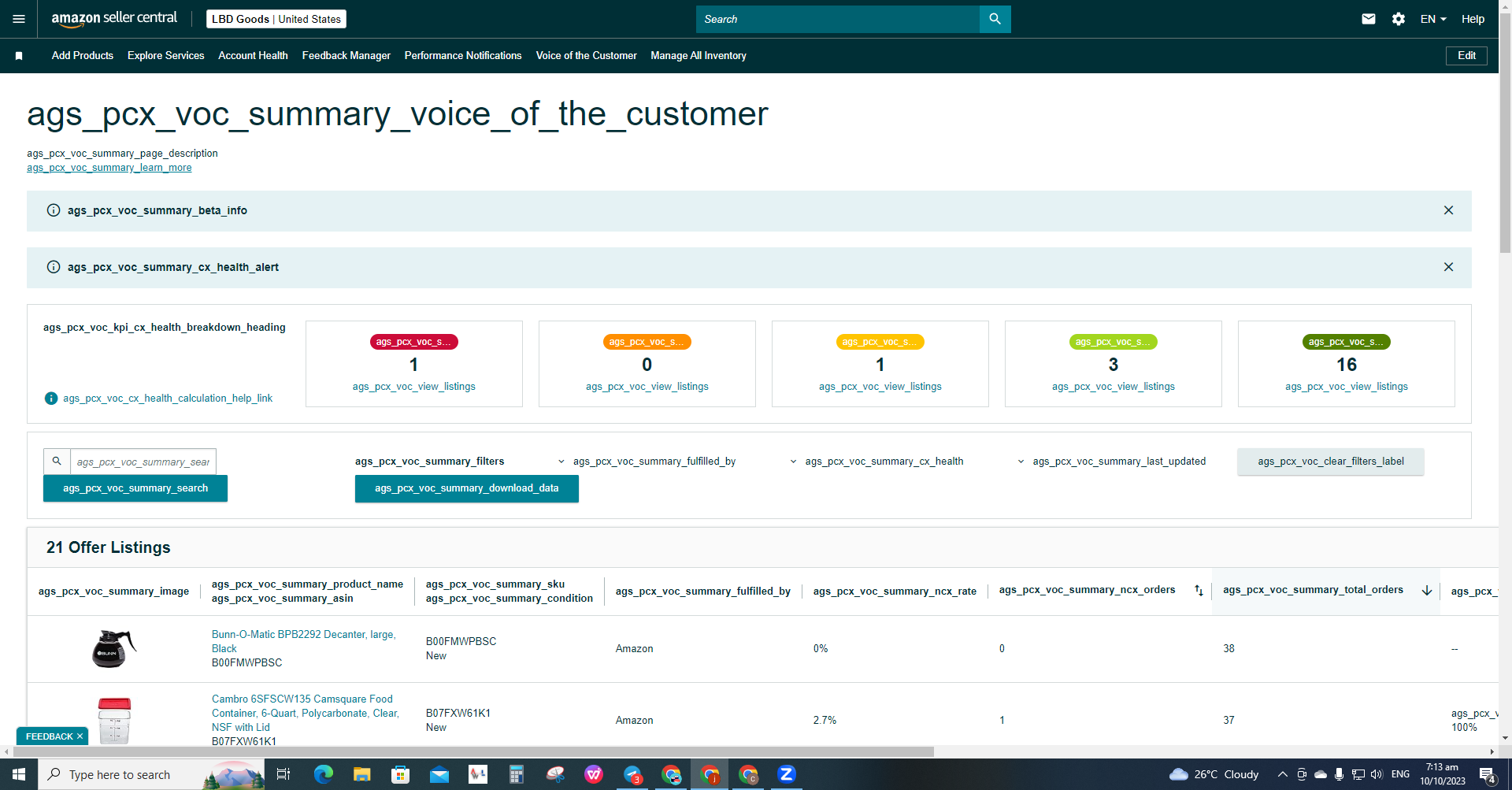Click the summary_download_data button
Viewport: 1512px width, 790px height.
pos(467,488)
